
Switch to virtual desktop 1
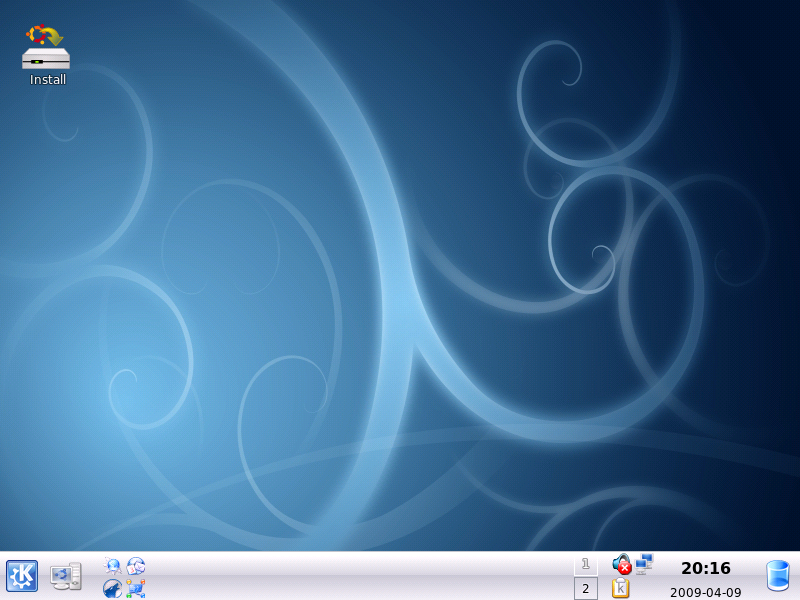pyautogui.click(x=586, y=564)
